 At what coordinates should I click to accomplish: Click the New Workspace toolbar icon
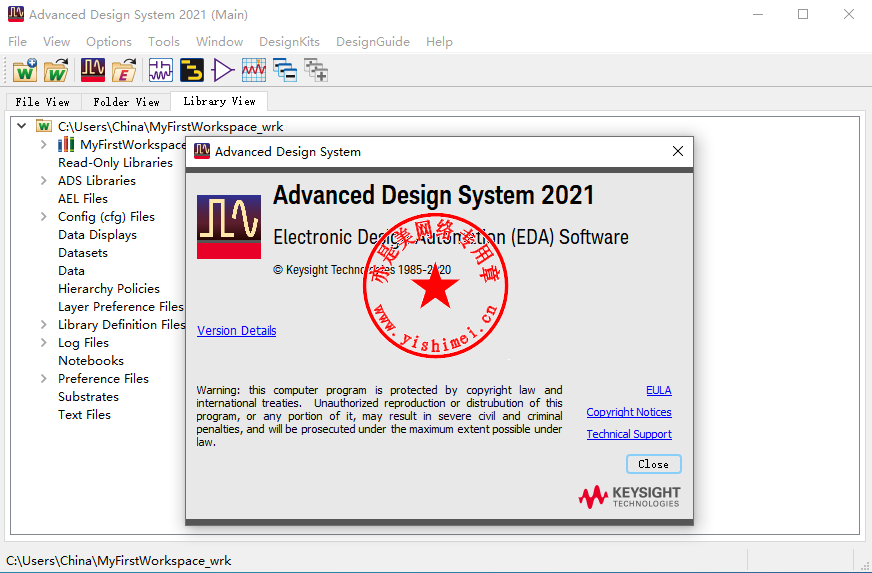pyautogui.click(x=25, y=71)
